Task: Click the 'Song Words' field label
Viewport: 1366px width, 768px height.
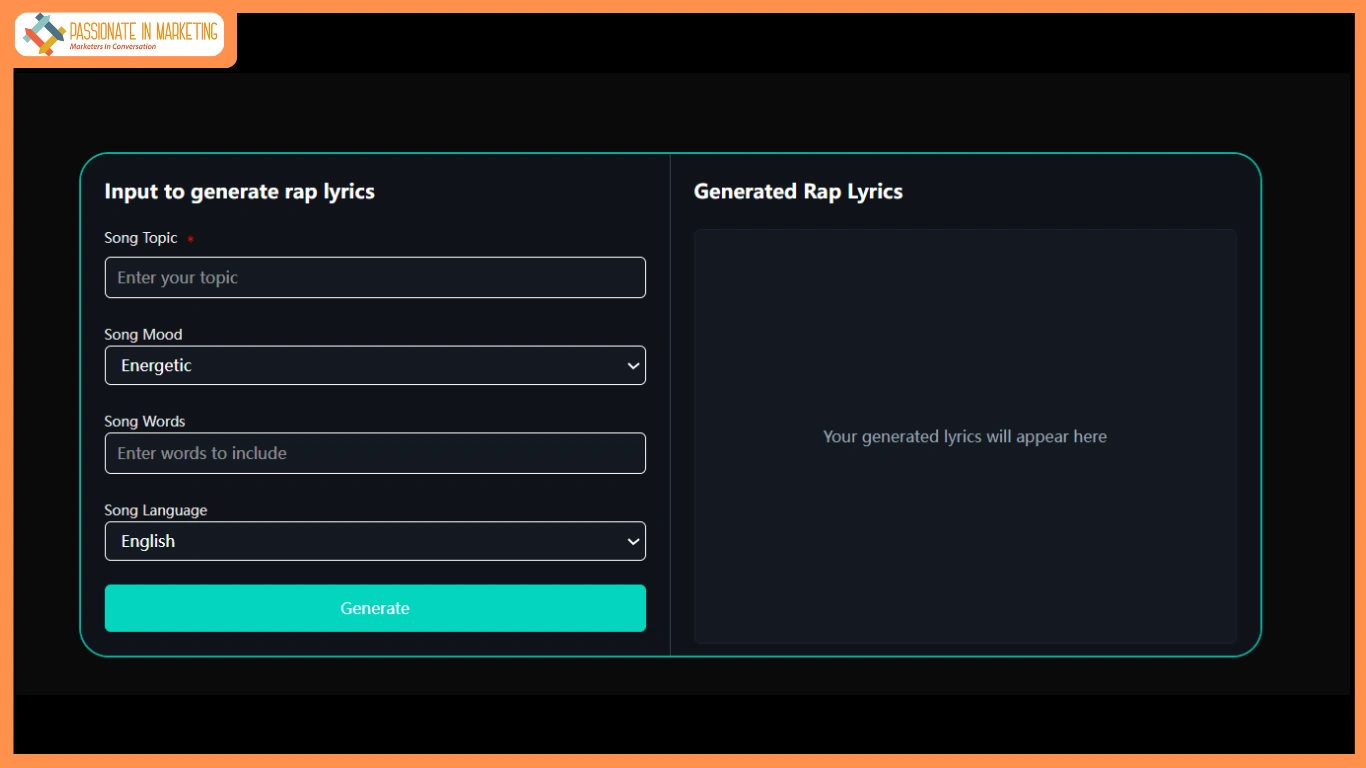Action: [144, 422]
